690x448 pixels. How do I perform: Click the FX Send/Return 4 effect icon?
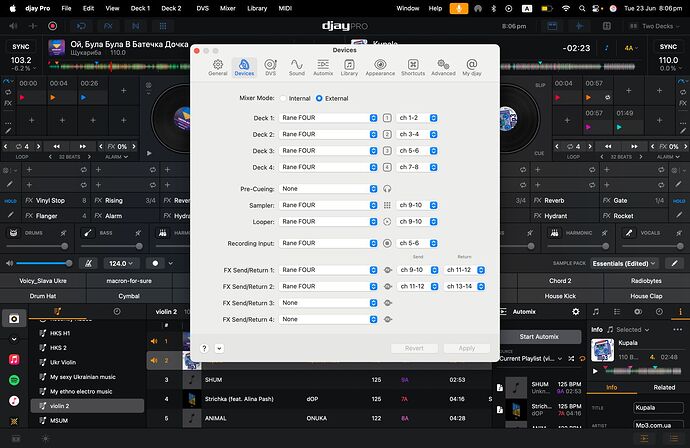(x=388, y=319)
